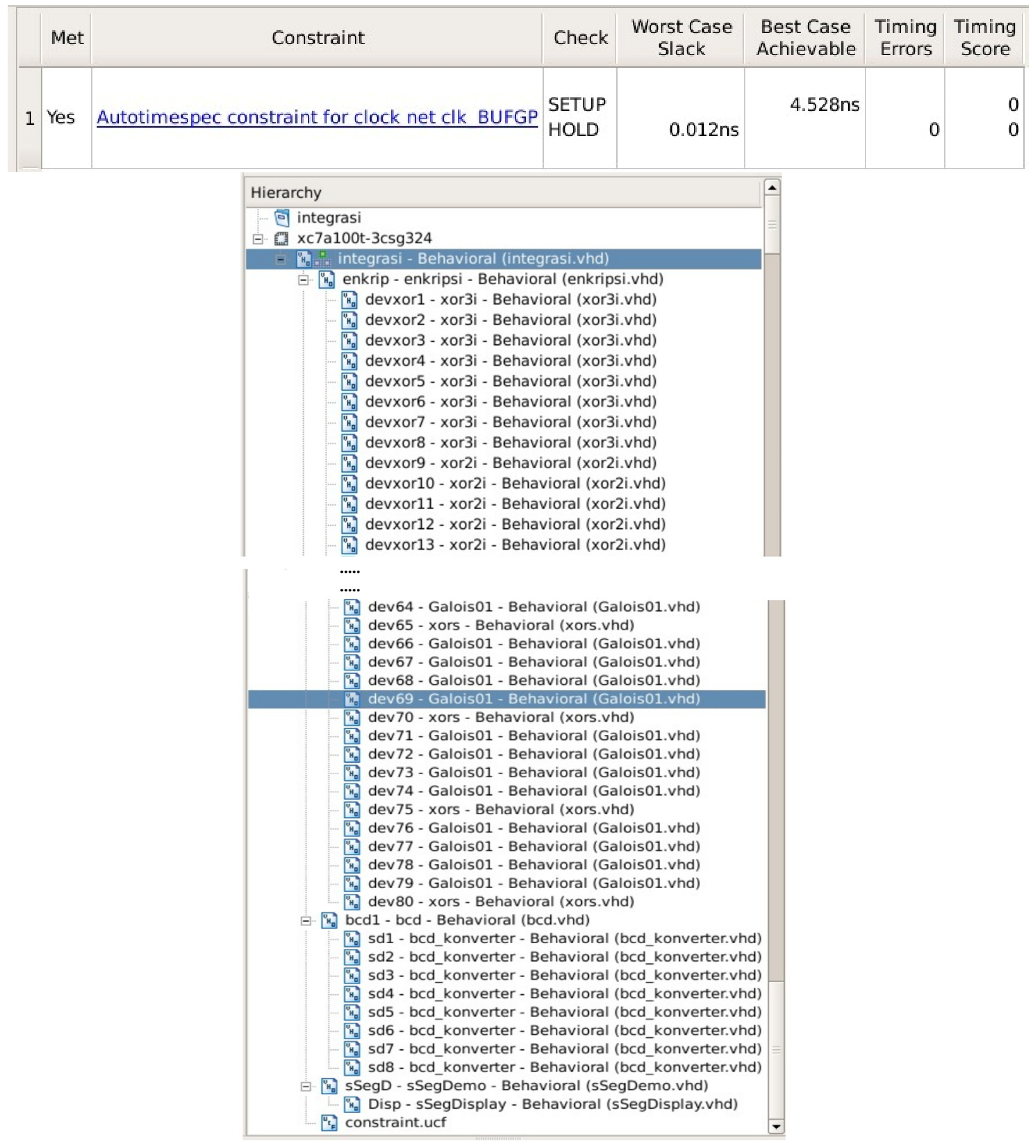Select the highlighted dev69 - Galois01 row
Screen dimensions: 1036x1148
coord(506,700)
